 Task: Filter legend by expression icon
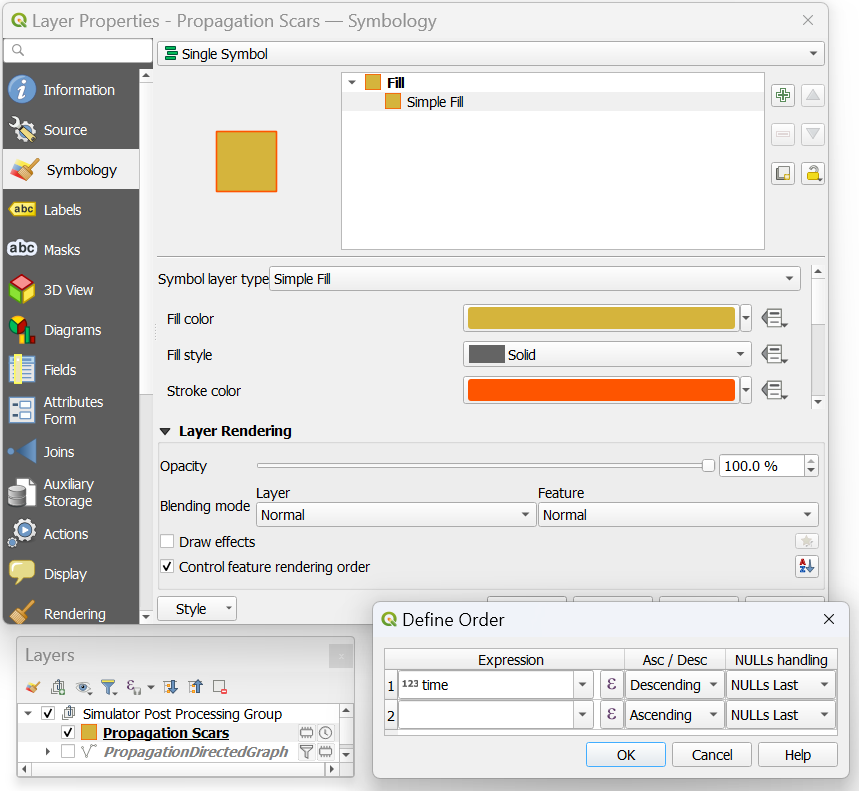tap(134, 687)
